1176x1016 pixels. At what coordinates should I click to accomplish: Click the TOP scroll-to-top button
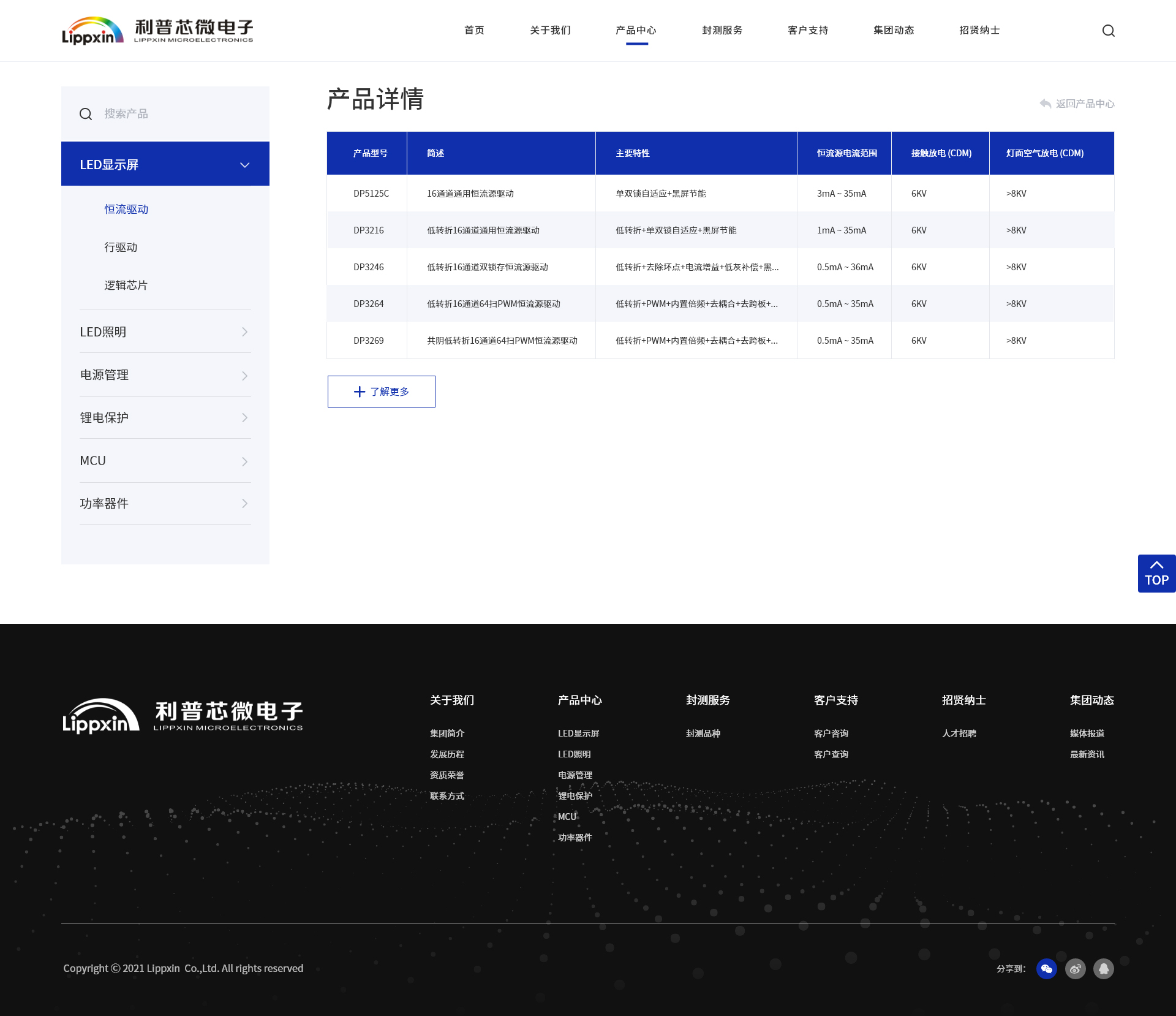pyautogui.click(x=1156, y=574)
